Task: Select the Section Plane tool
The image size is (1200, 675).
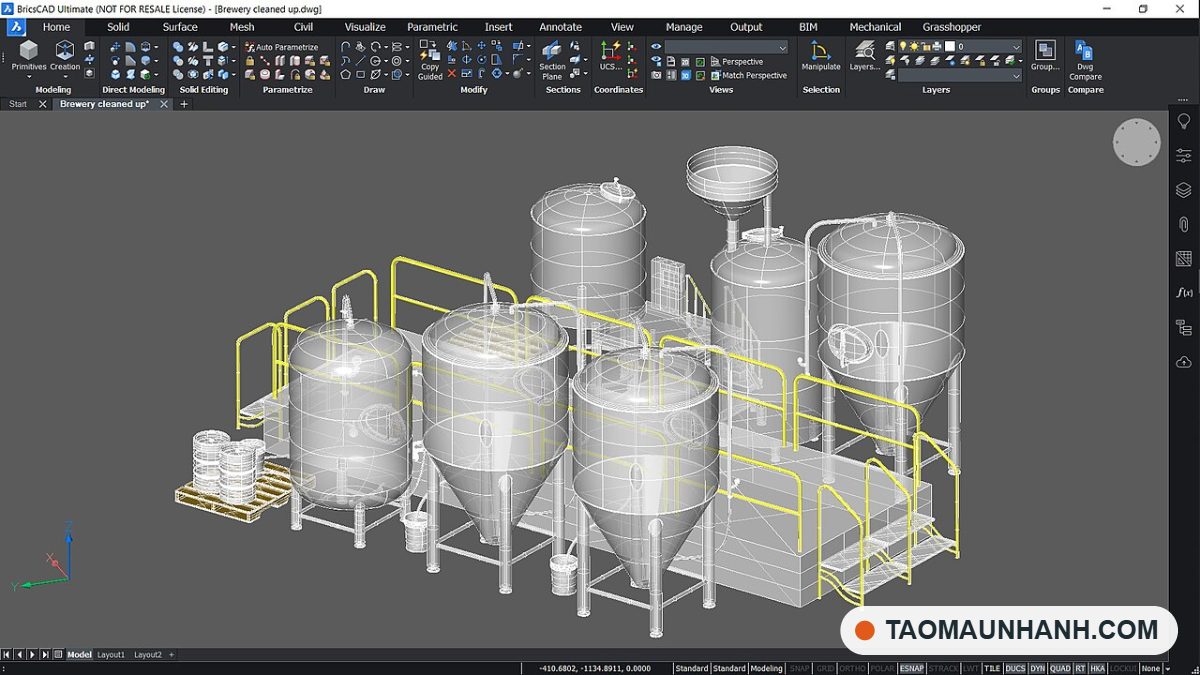Action: (x=552, y=60)
